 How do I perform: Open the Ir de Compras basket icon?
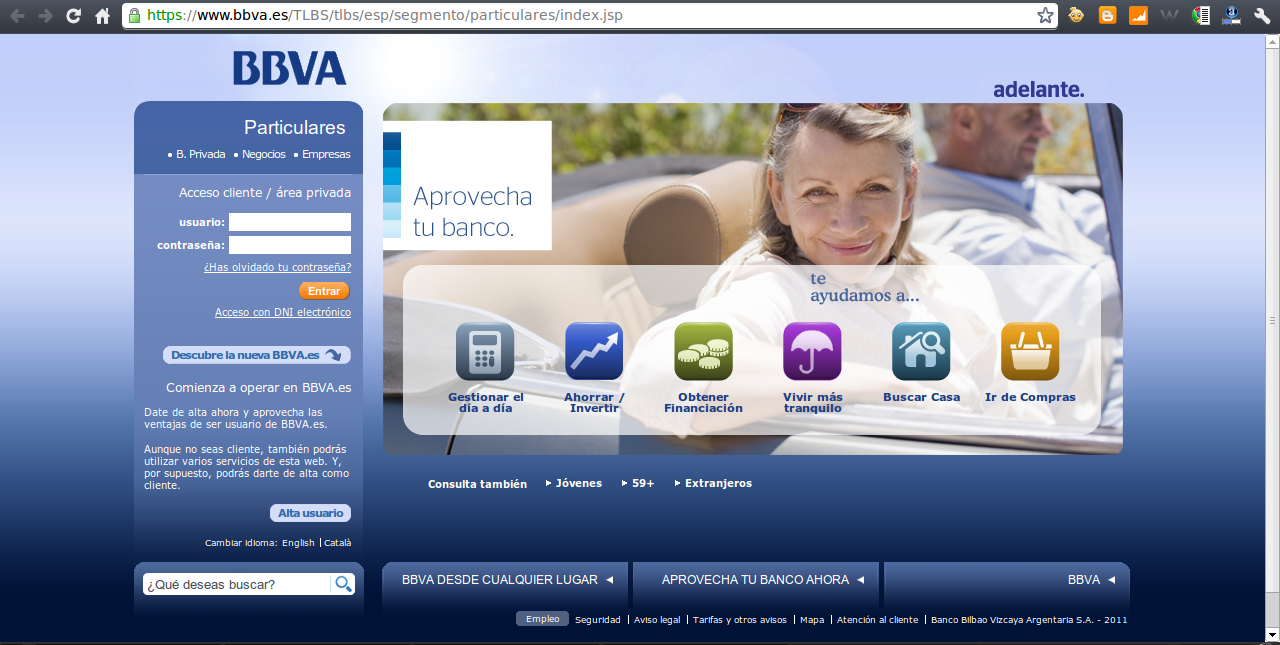coord(1030,351)
